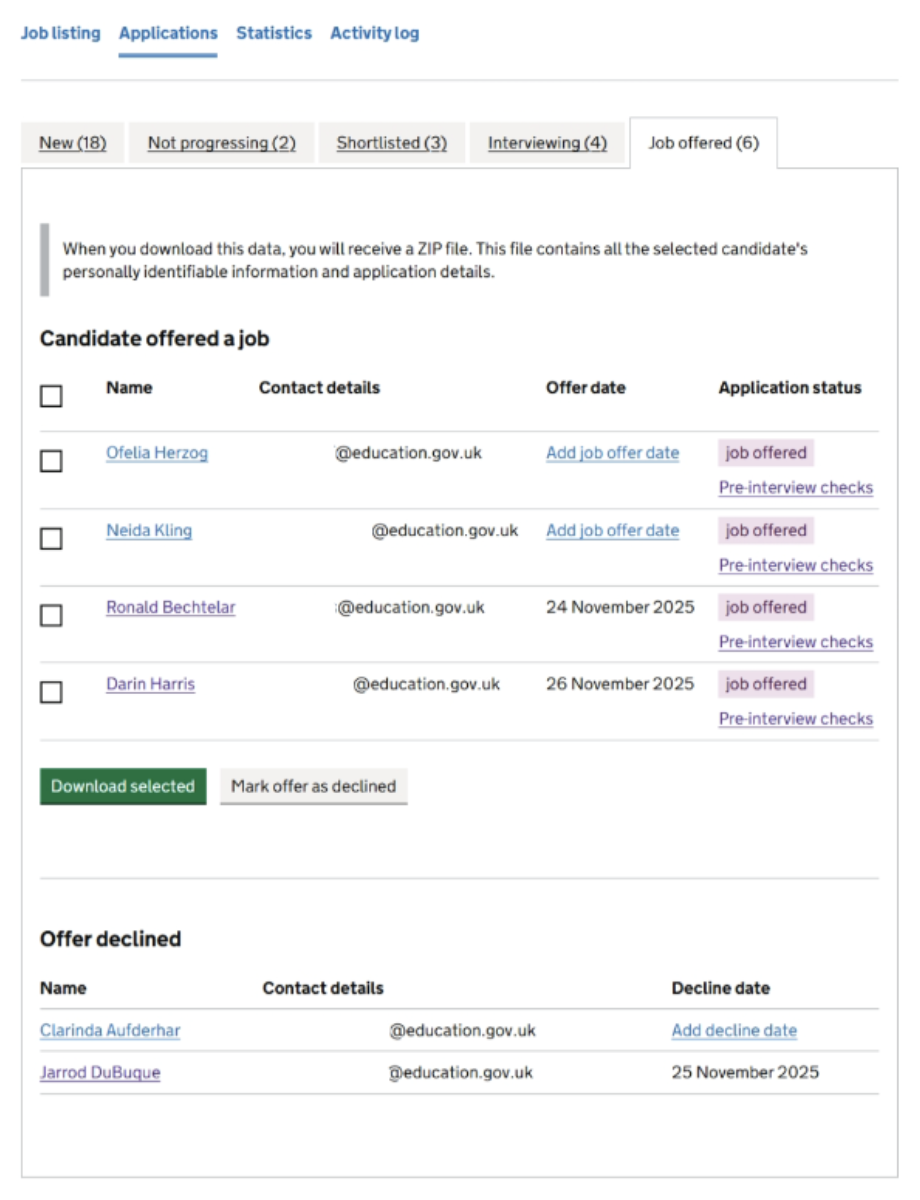Tick the select-all checkbox in table header
This screenshot has height=1200, width=920.
tap(51, 397)
